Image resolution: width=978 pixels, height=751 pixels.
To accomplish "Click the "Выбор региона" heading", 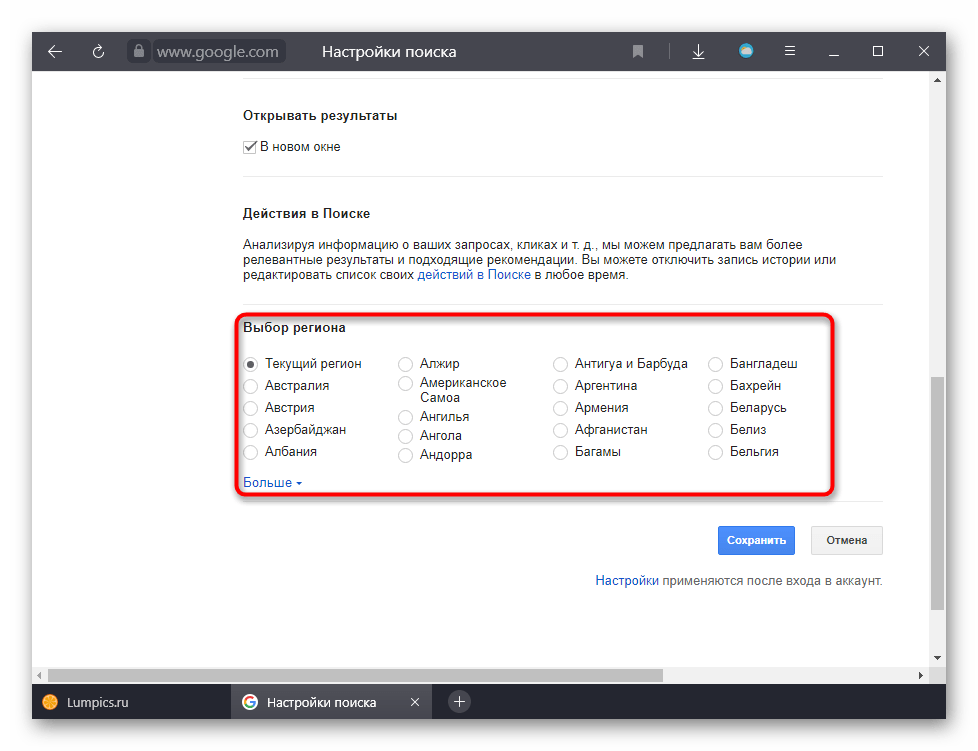I will point(294,327).
